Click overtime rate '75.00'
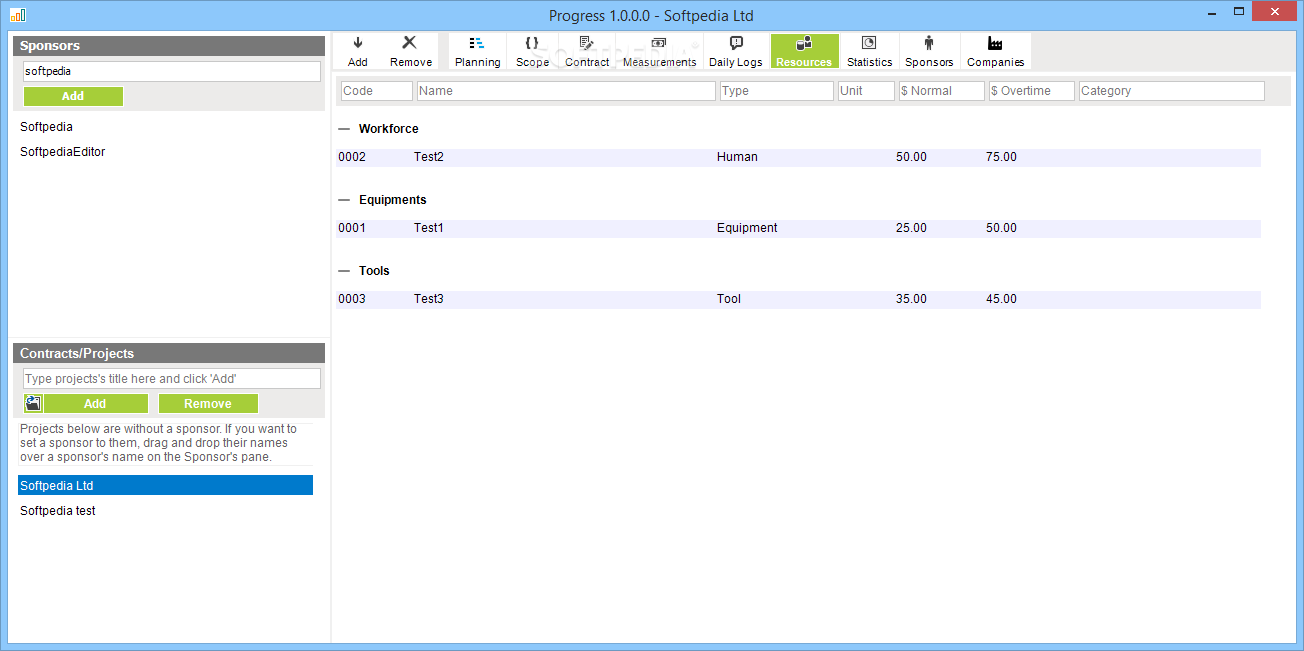Viewport: 1304px width, 651px height. [1001, 157]
